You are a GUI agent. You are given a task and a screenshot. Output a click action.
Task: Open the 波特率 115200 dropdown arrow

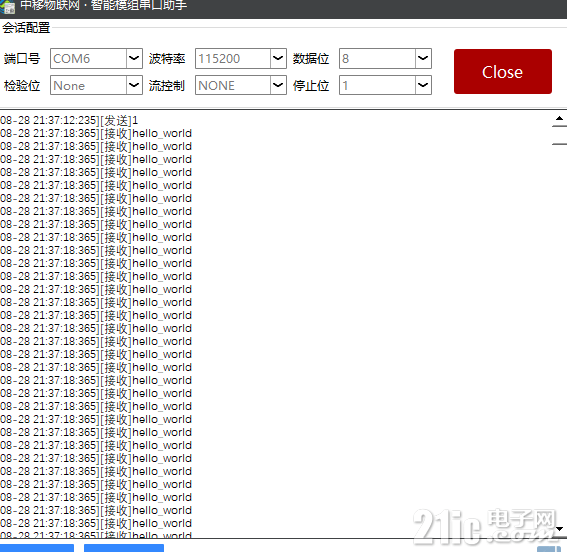278,59
